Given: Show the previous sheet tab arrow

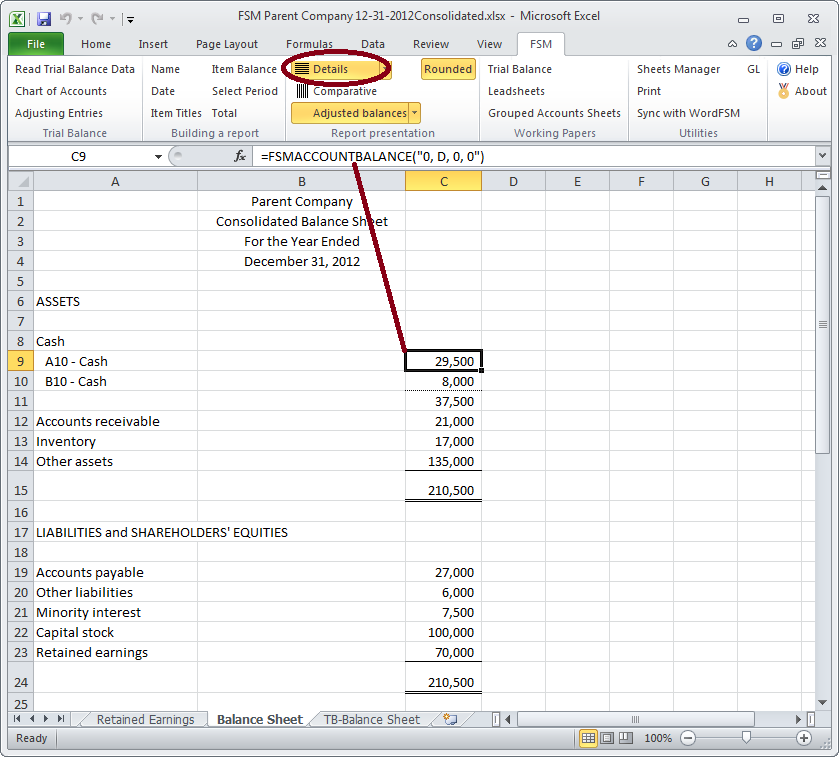Looking at the screenshot, I should [x=32, y=719].
